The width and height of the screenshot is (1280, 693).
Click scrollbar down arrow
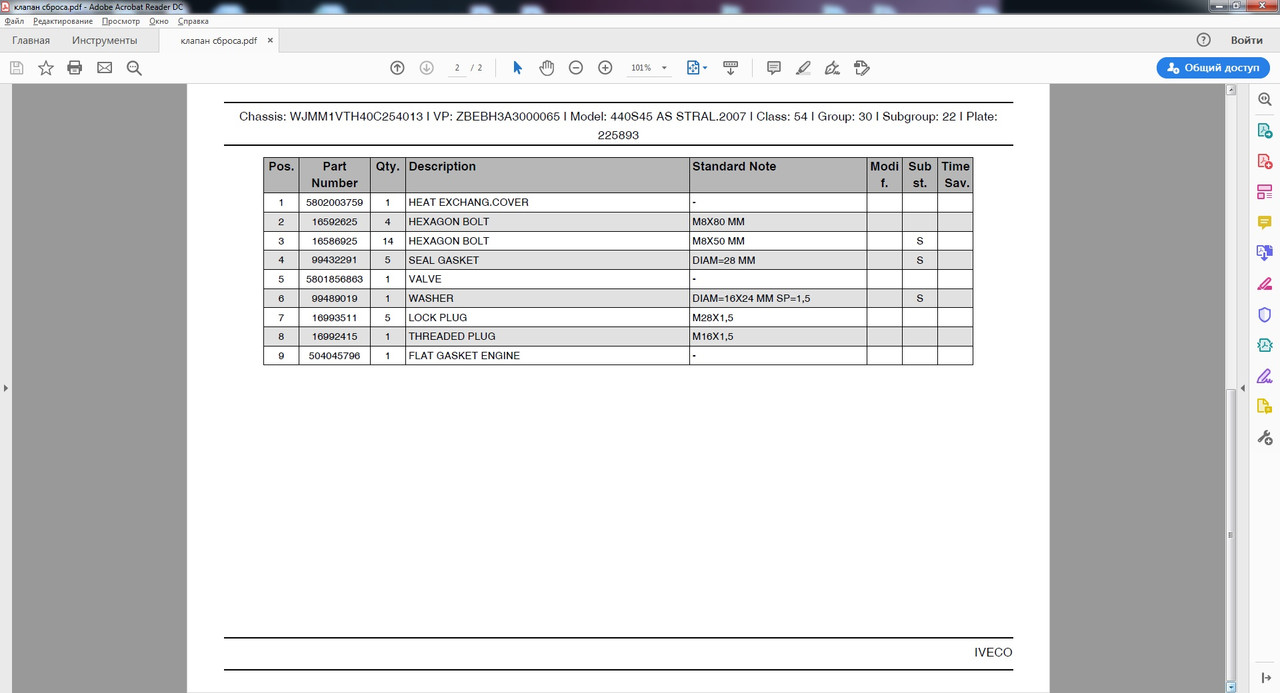pyautogui.click(x=1231, y=687)
